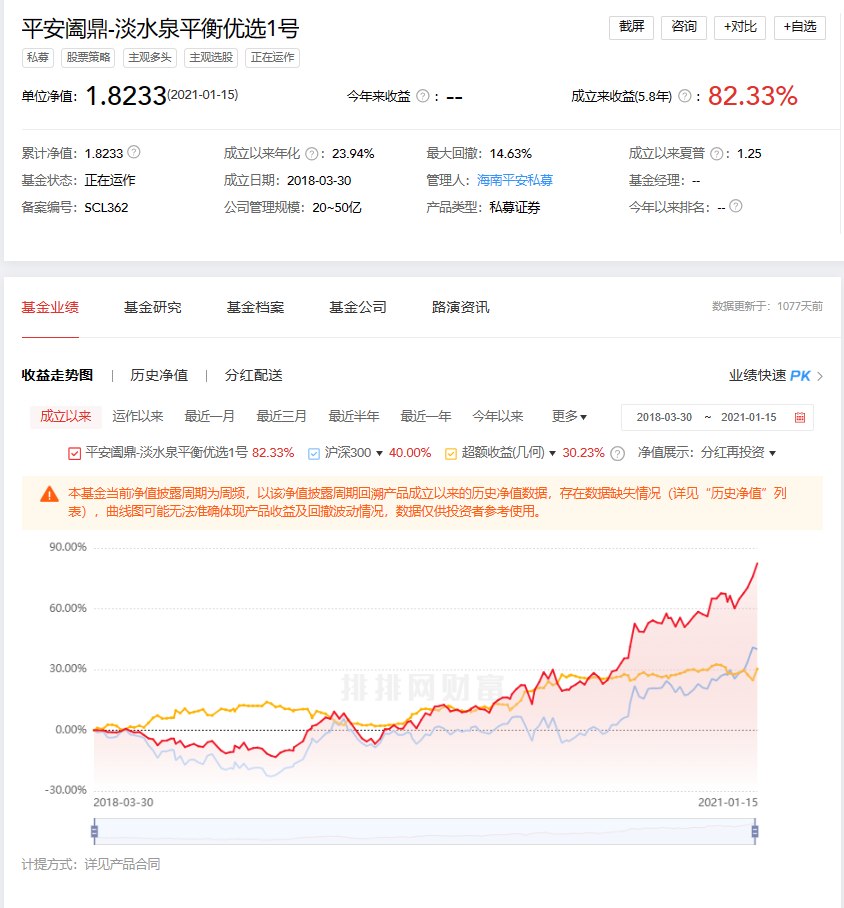Open 海南平安私募 manager link
The width and height of the screenshot is (844, 908).
pyautogui.click(x=514, y=181)
